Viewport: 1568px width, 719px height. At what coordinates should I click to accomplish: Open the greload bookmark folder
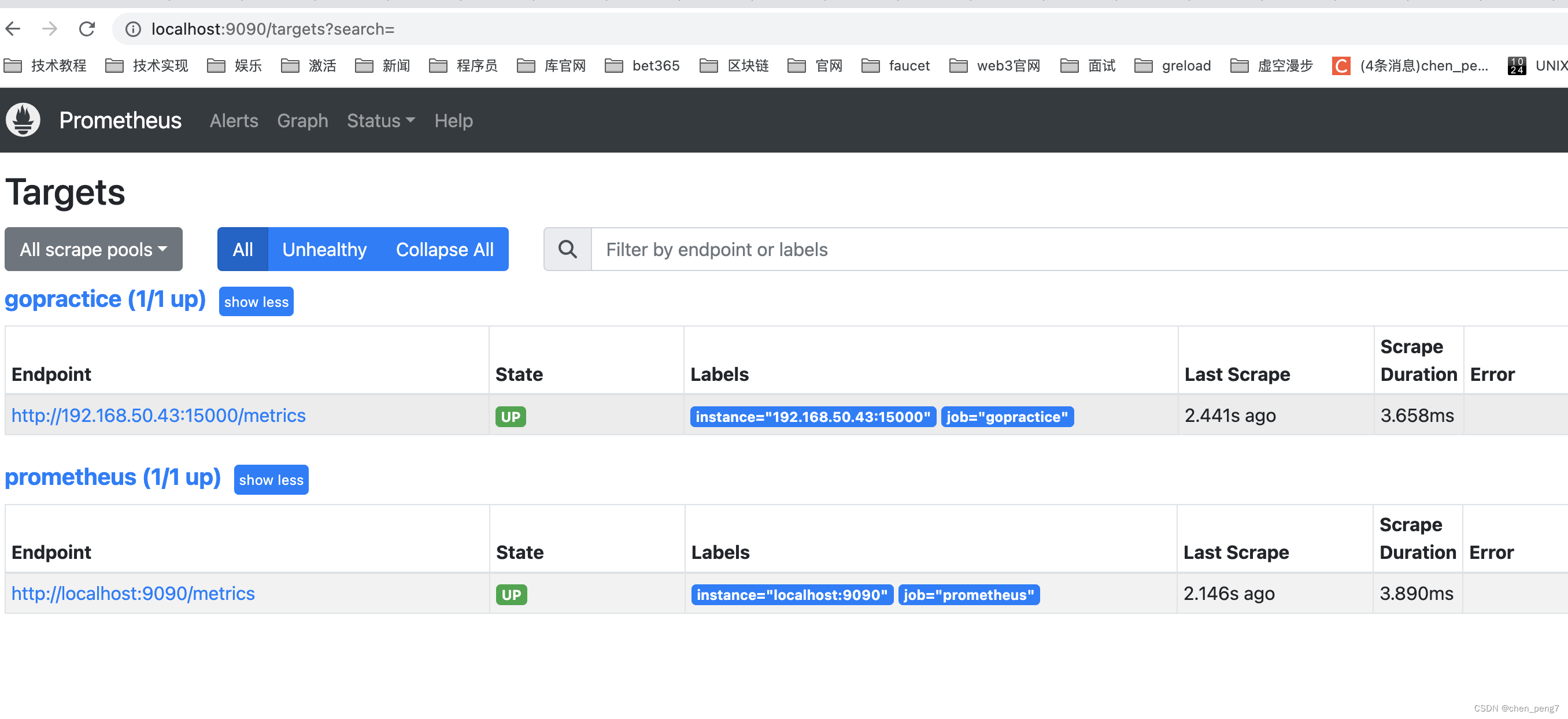pyautogui.click(x=1173, y=66)
